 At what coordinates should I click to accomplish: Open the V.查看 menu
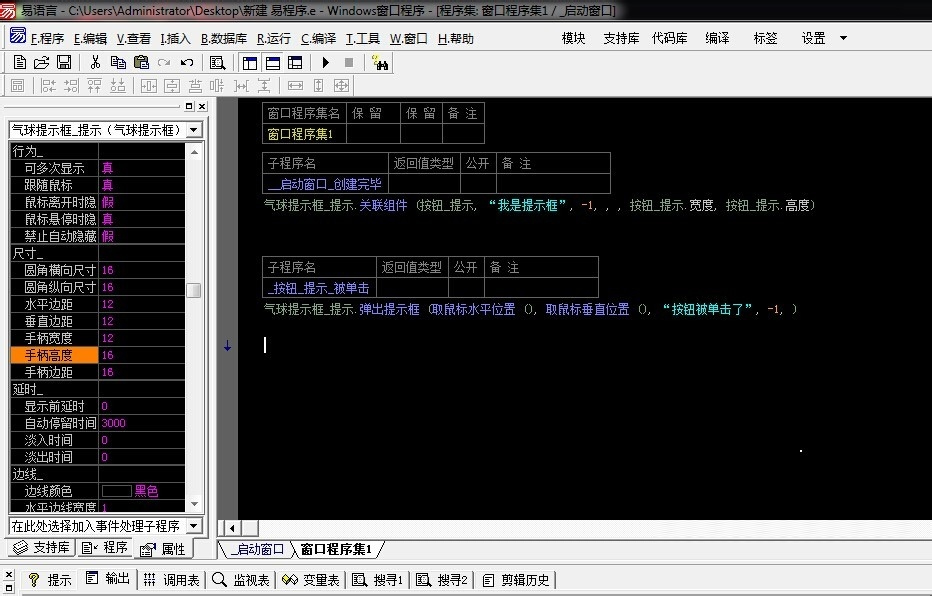pyautogui.click(x=134, y=39)
